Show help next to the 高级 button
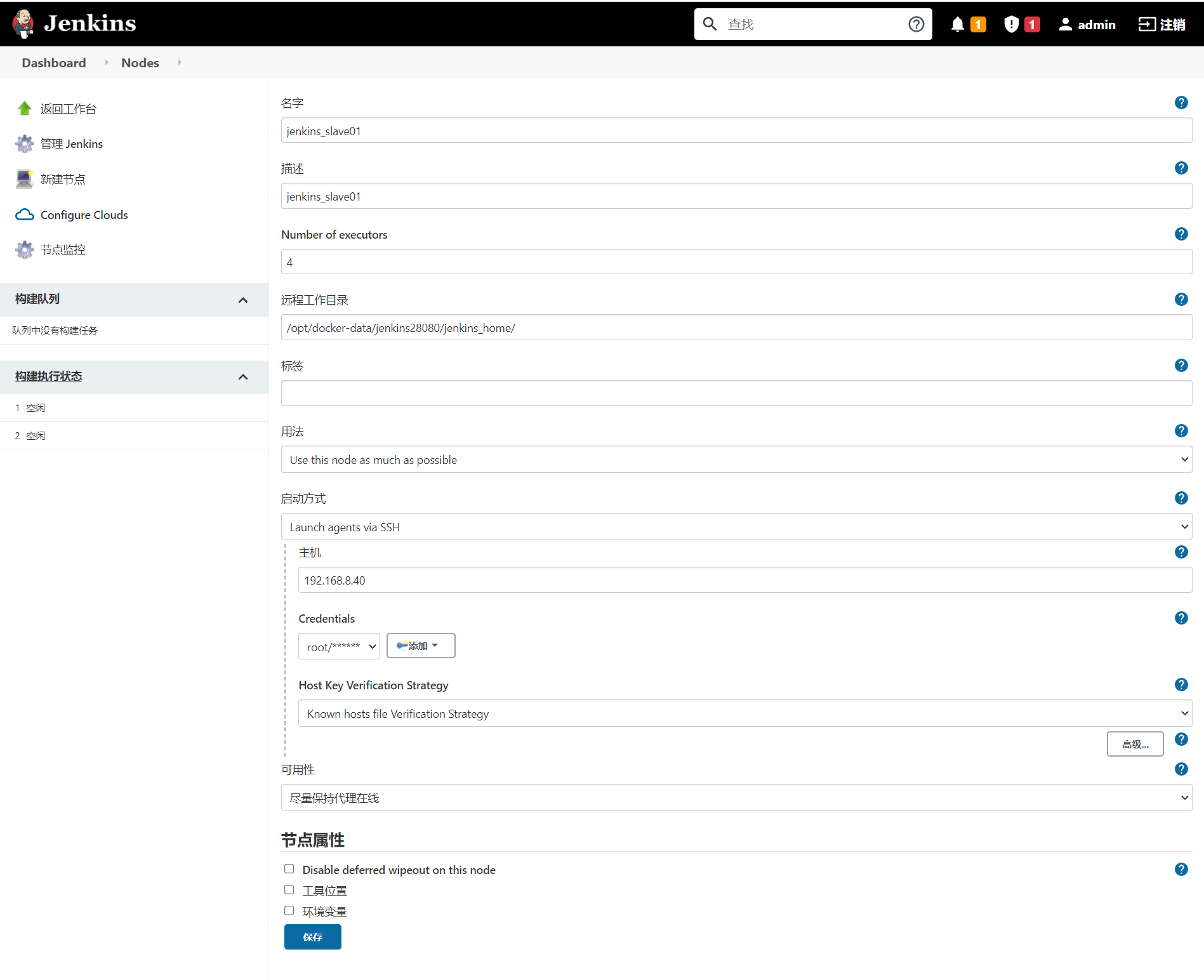 point(1181,739)
